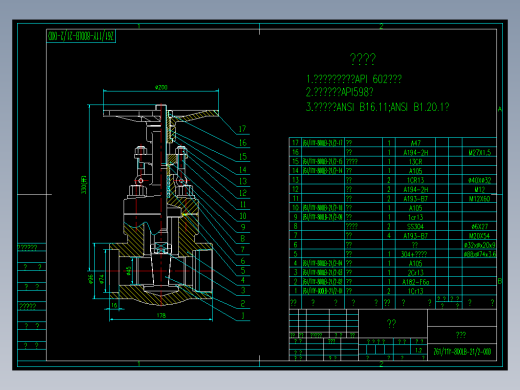Select the "M12" specification in row 12
This screenshot has width=520, height=390.
click(x=480, y=189)
